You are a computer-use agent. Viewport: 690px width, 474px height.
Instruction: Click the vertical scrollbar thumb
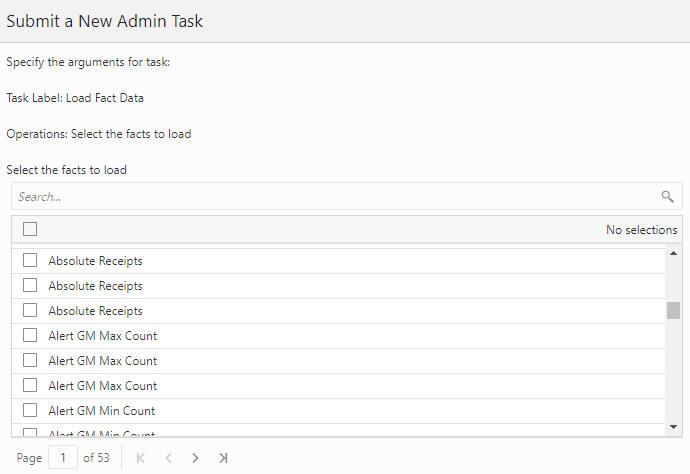pyautogui.click(x=673, y=310)
